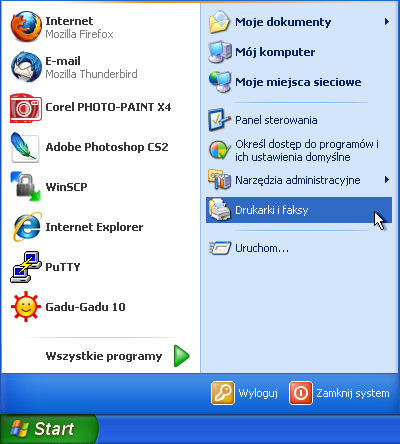400x444 pixels.
Task: Open the Internet Explorer icon
Action: coord(27,227)
